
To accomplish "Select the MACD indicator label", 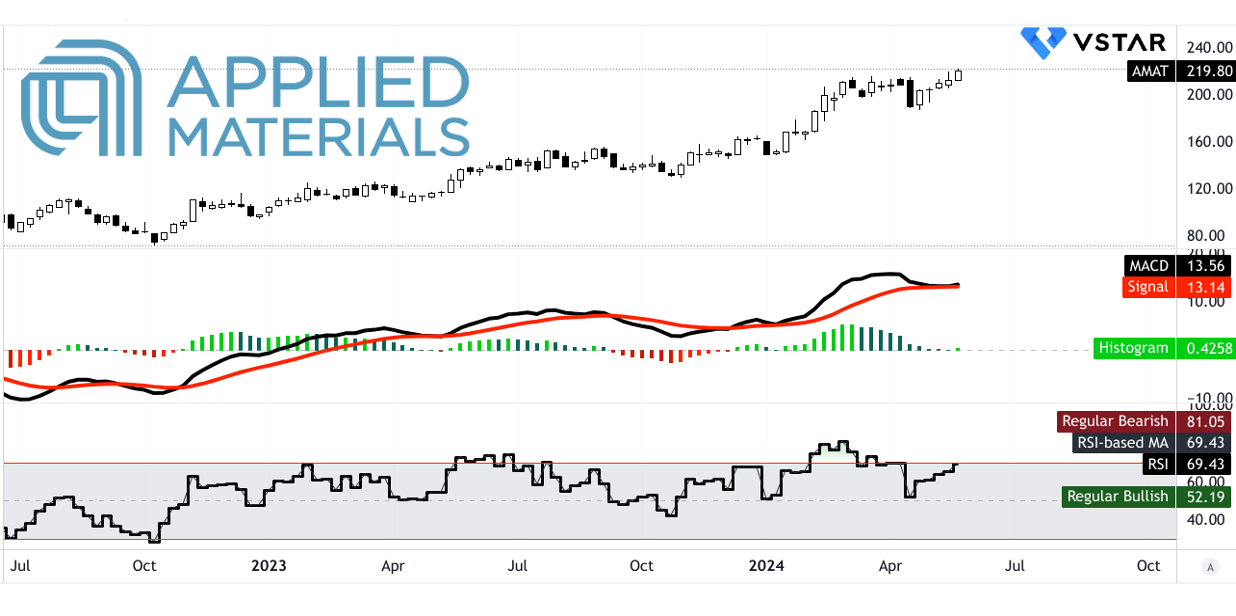I will [x=1148, y=265].
